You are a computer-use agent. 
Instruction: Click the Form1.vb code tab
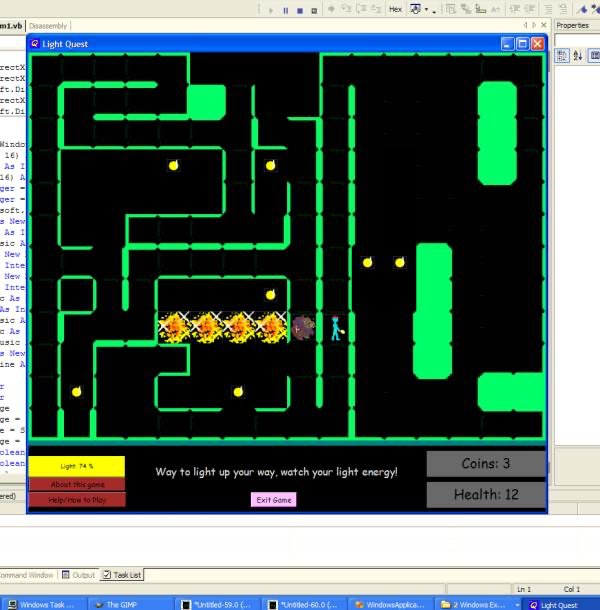[x=11, y=26]
